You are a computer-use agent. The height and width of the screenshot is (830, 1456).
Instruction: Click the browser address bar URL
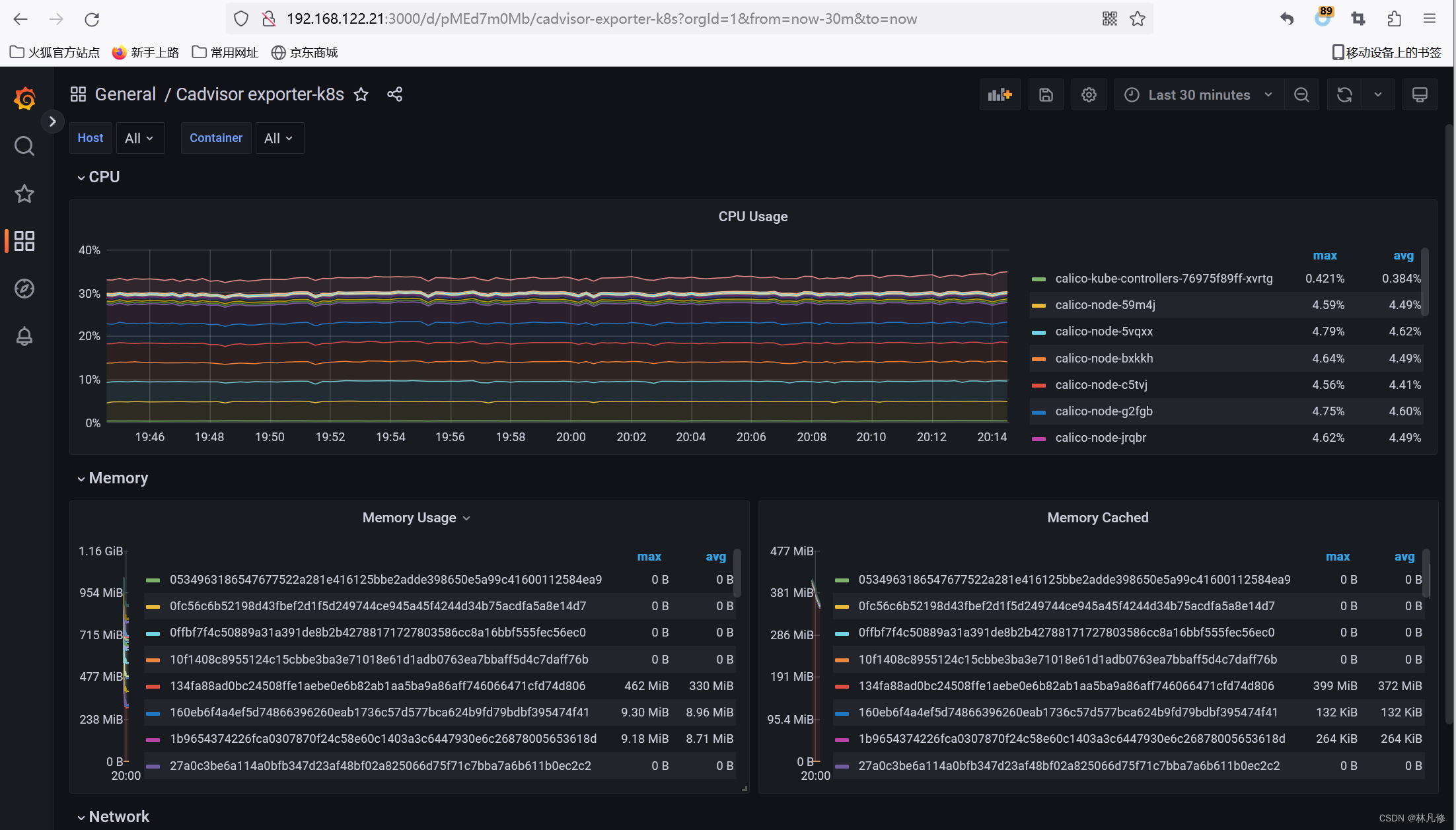pyautogui.click(x=601, y=19)
